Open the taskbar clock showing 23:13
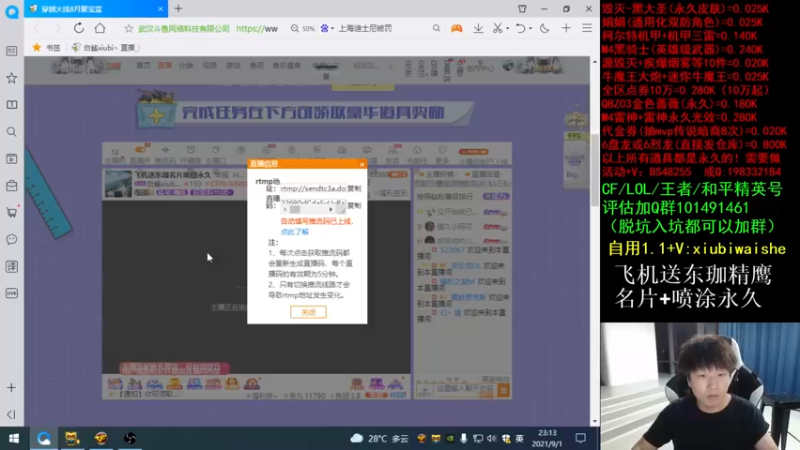The height and width of the screenshot is (450, 800). [546, 438]
